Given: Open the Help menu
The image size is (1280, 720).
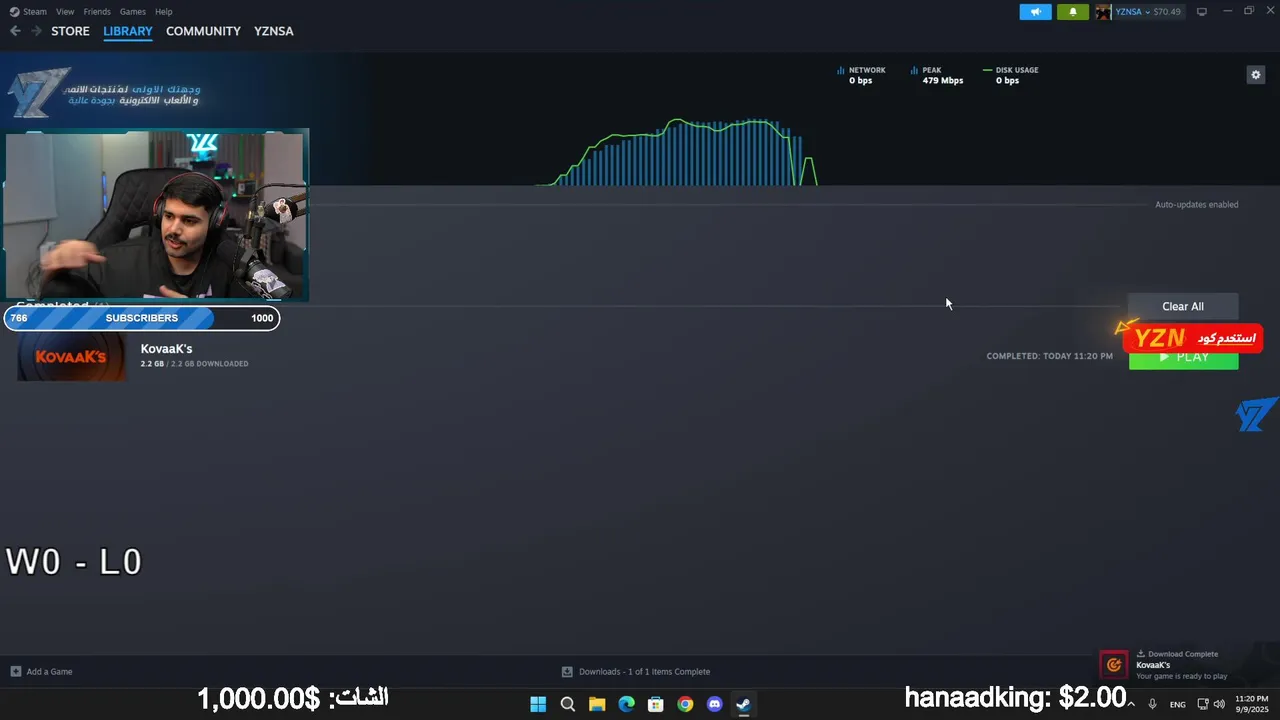Looking at the screenshot, I should pos(164,12).
